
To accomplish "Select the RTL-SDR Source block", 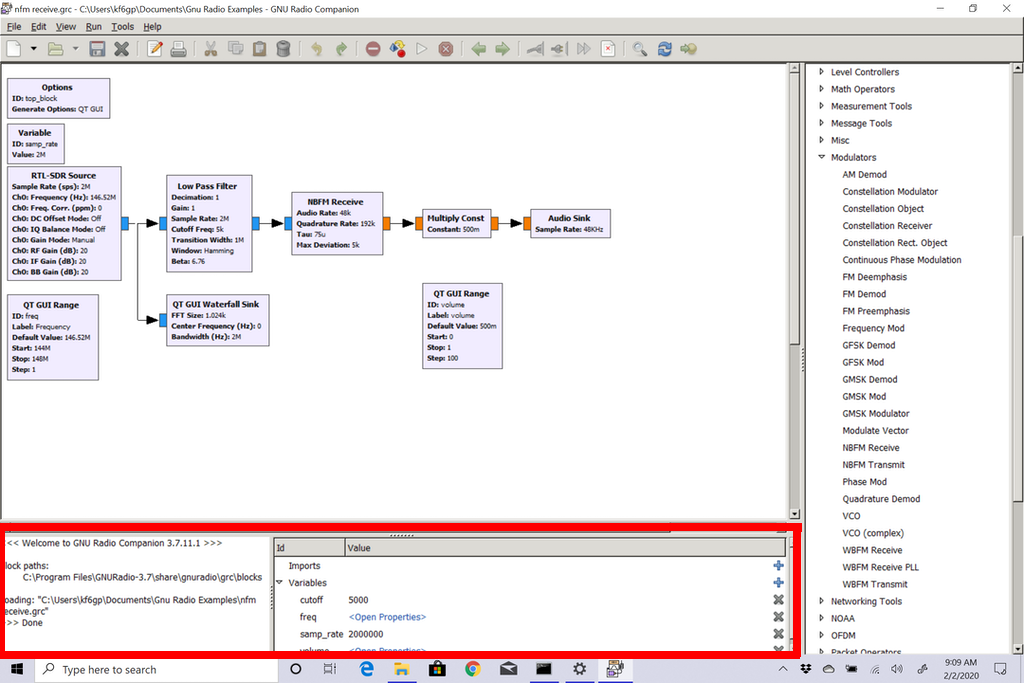I will [64, 223].
